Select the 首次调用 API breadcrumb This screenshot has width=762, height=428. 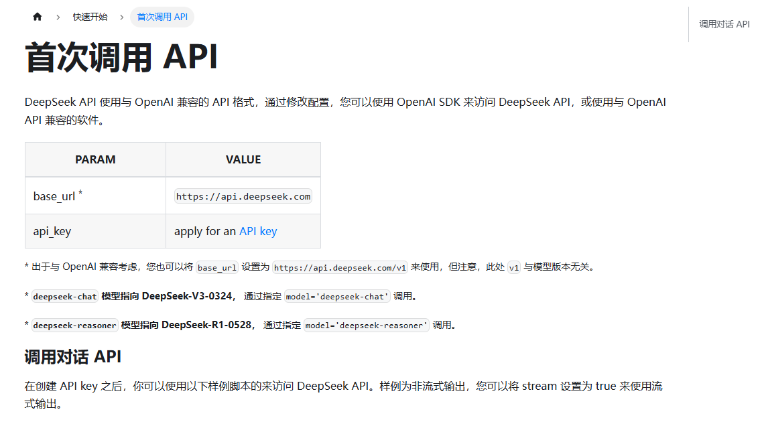coord(162,17)
